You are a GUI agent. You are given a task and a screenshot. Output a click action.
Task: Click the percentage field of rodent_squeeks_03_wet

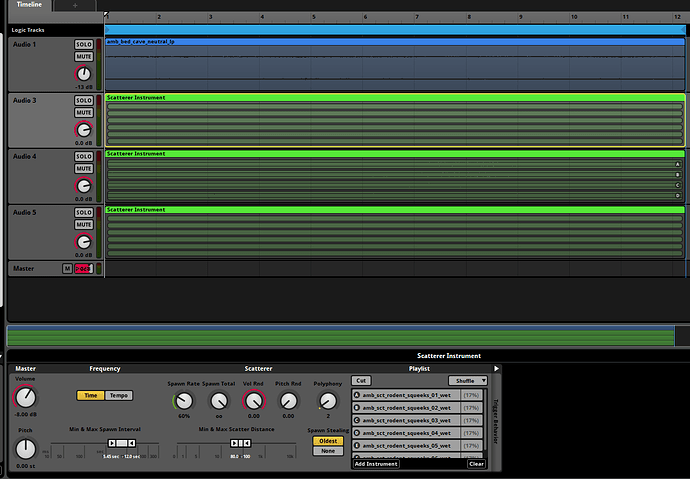(471, 420)
